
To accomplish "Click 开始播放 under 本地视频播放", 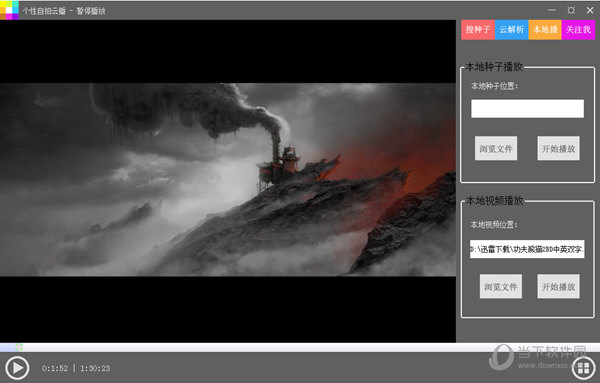I will coord(558,286).
